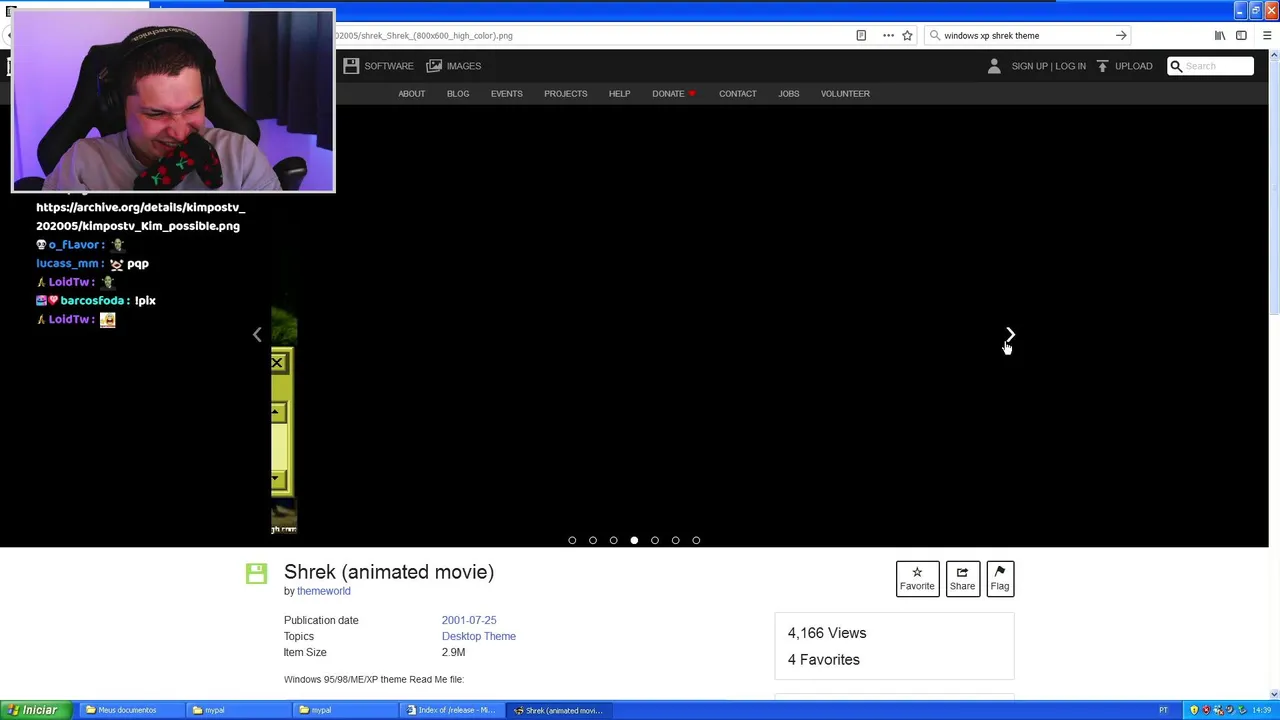Select the sixth carousel dot
The width and height of the screenshot is (1280, 720).
[675, 540]
